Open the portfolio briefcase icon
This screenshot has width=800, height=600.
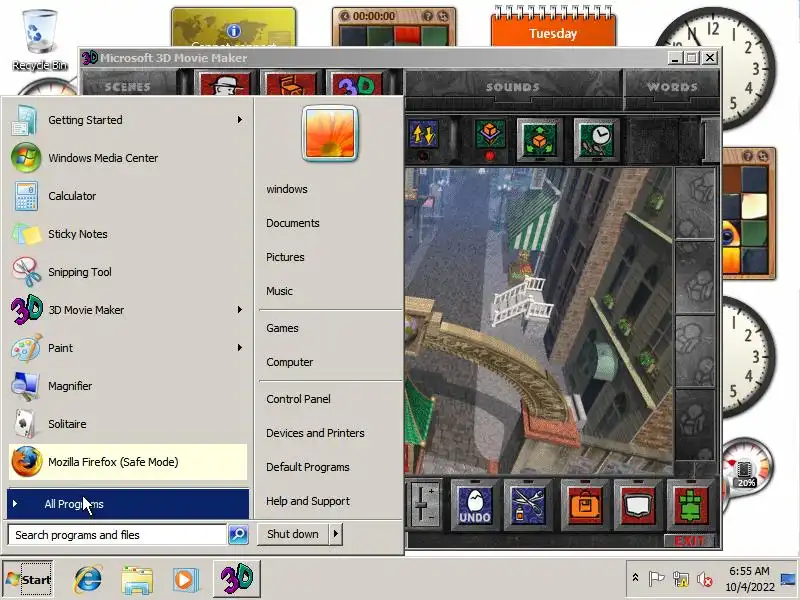click(x=585, y=505)
